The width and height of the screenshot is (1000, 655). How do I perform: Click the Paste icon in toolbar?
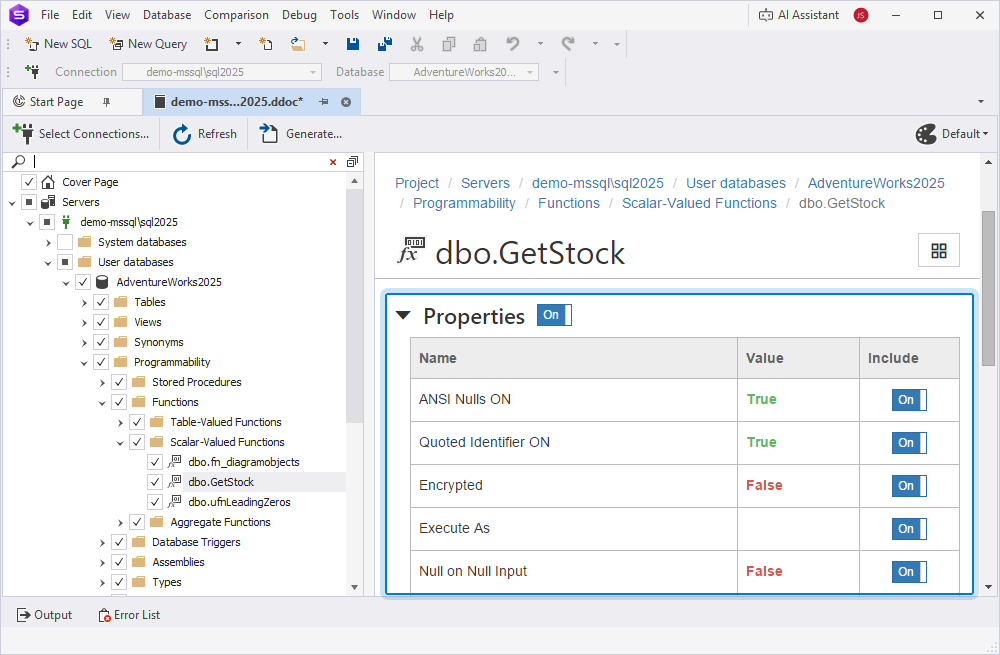click(480, 44)
